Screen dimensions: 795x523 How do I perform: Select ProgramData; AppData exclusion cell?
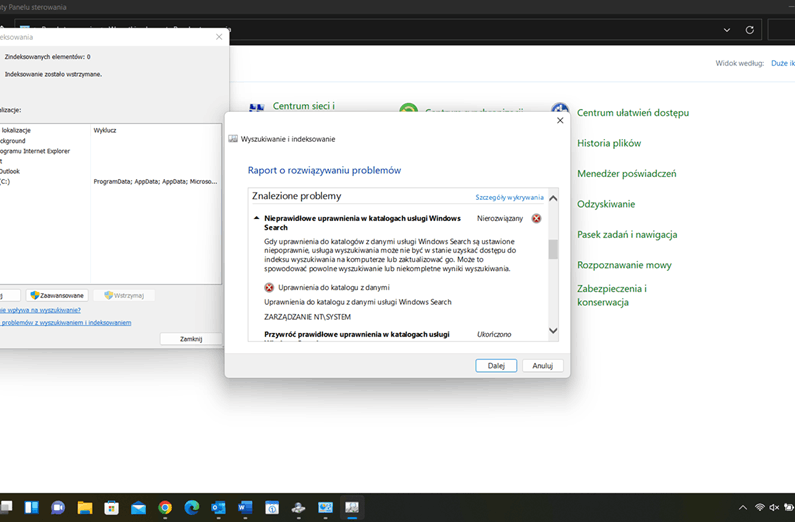[155, 181]
